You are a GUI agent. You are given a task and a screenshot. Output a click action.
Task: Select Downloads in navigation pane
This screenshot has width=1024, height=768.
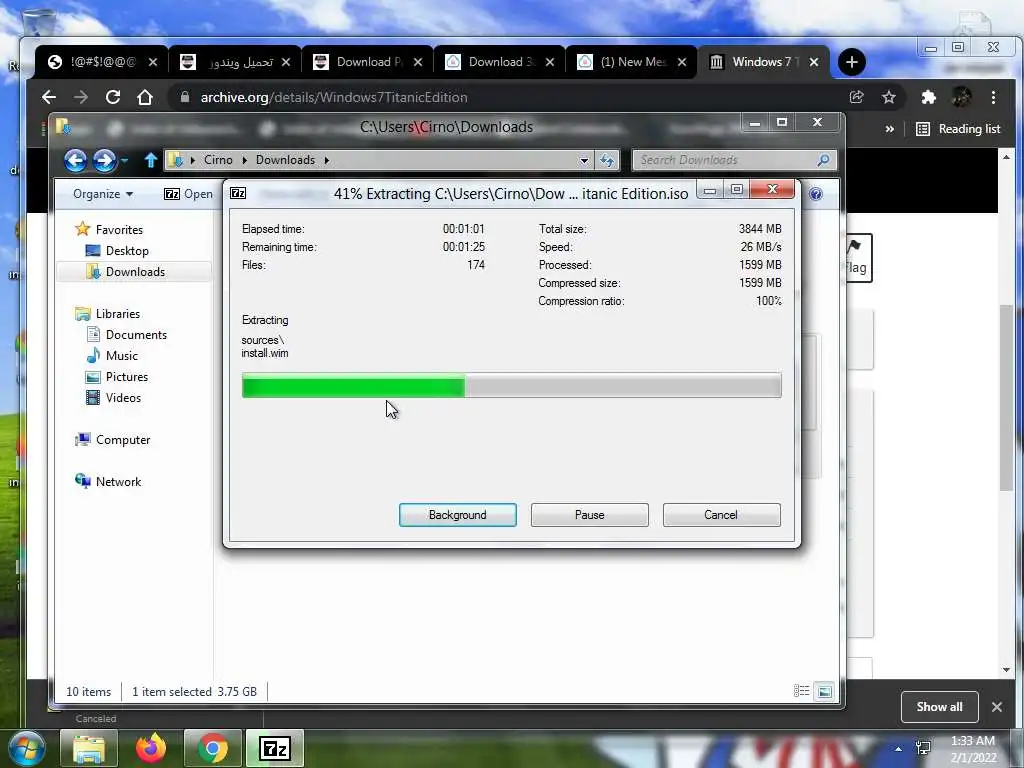pos(135,272)
